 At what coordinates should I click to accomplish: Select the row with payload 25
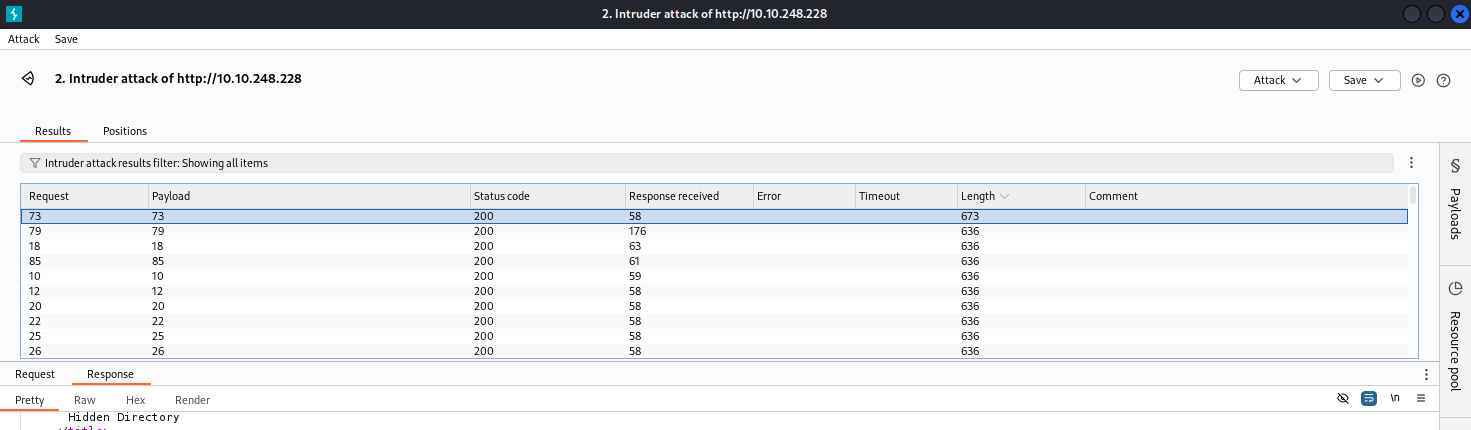[714, 336]
